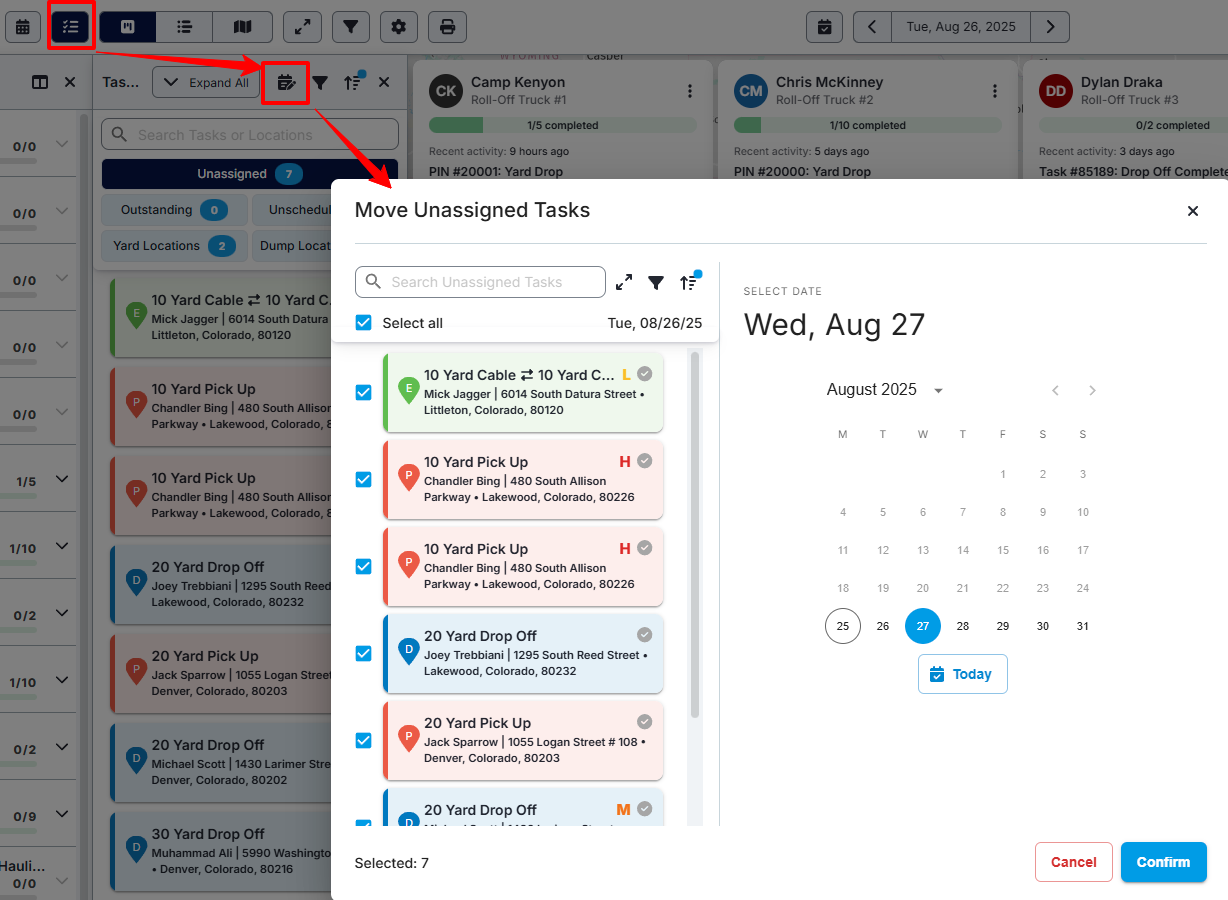The image size is (1228, 900).
Task: Uncheck the Select all checkbox
Action: pyautogui.click(x=363, y=323)
